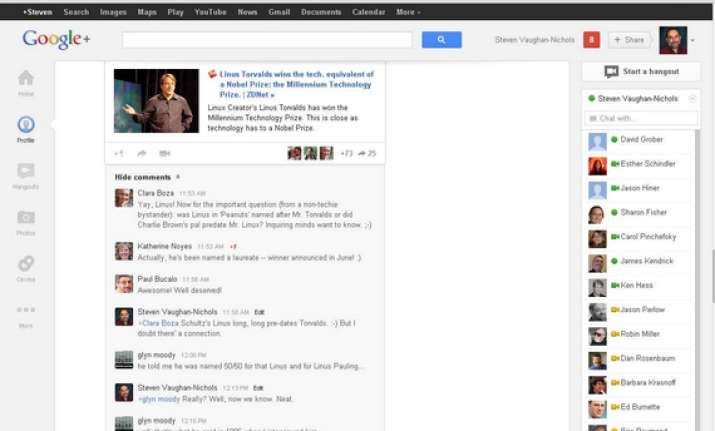The height and width of the screenshot is (431, 715).
Task: Click Edit on Steven's 12:13 PM comment
Action: click(x=258, y=388)
